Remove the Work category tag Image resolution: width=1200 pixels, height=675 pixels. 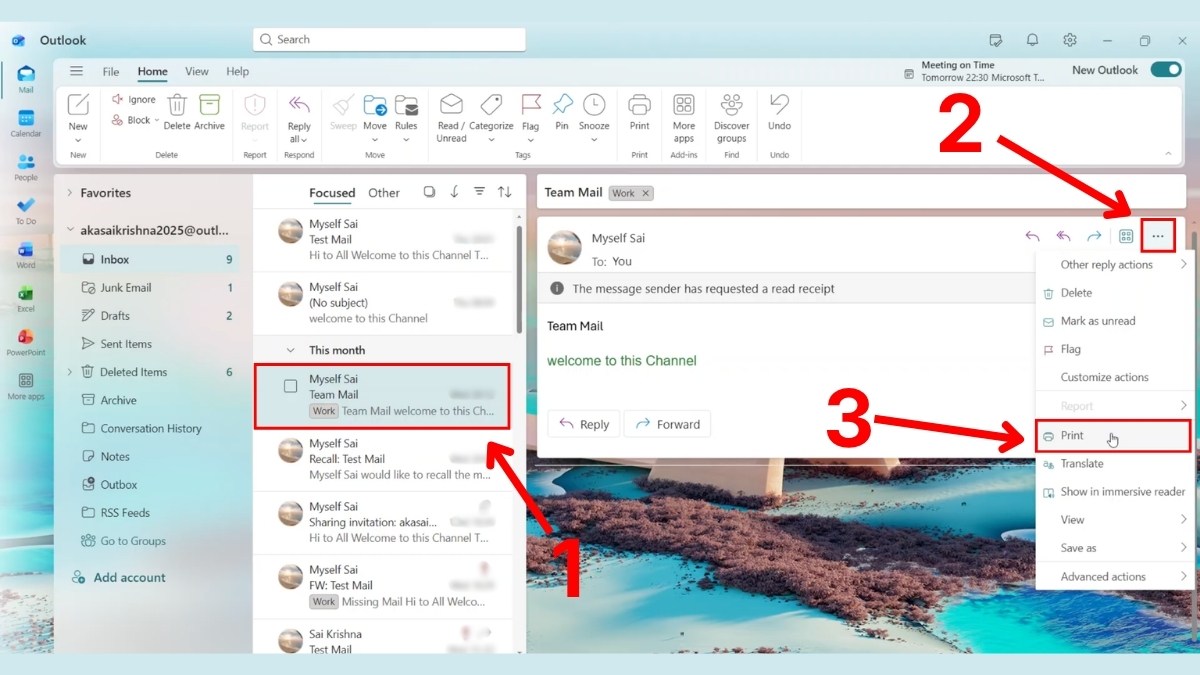click(646, 193)
